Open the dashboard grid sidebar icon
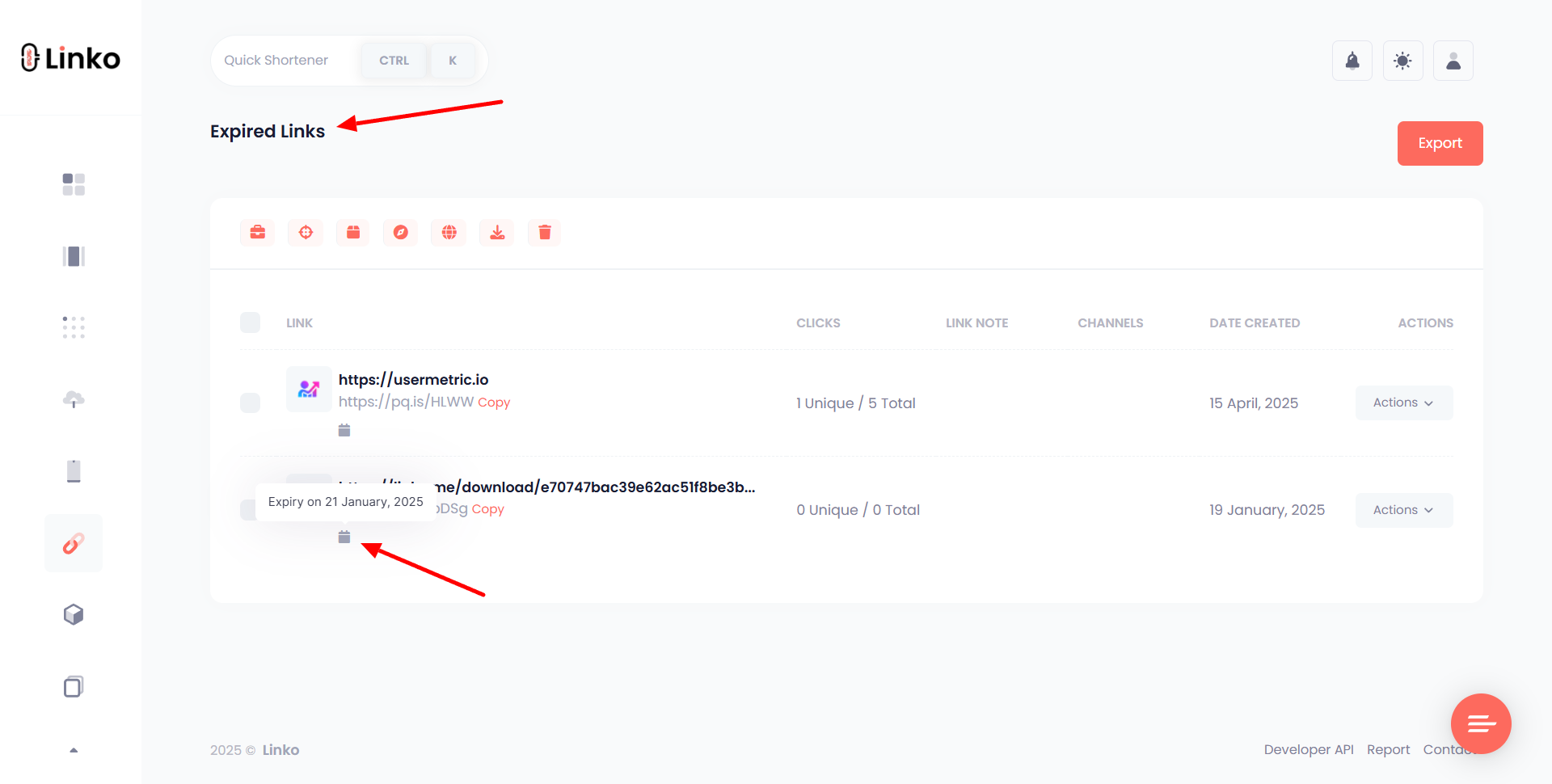Viewport: 1552px width, 784px height. (74, 184)
